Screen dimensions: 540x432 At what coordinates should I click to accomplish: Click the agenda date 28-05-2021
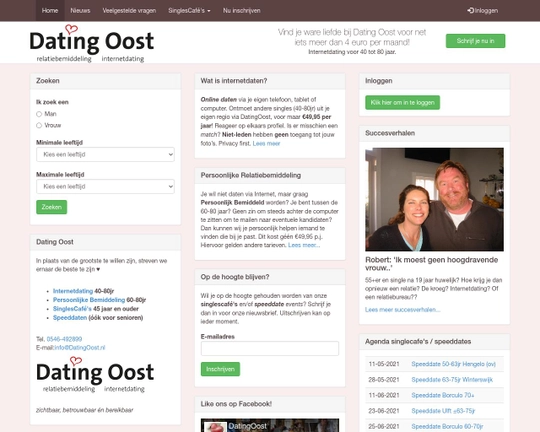point(384,380)
